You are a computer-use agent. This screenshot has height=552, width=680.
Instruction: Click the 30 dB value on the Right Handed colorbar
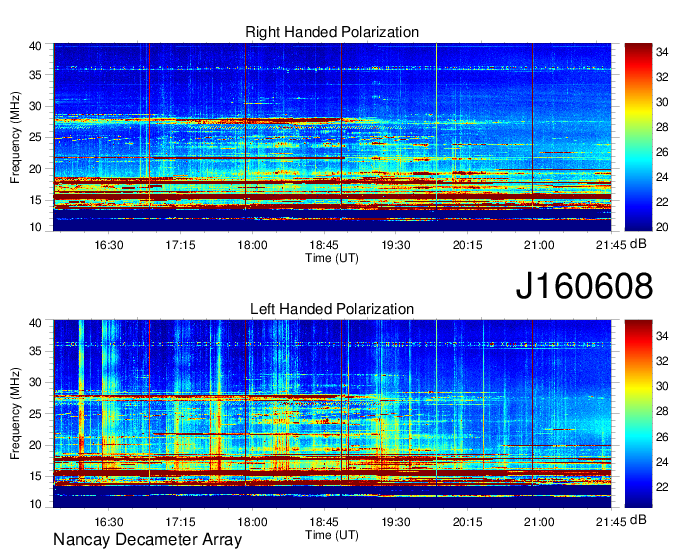pyautogui.click(x=662, y=102)
